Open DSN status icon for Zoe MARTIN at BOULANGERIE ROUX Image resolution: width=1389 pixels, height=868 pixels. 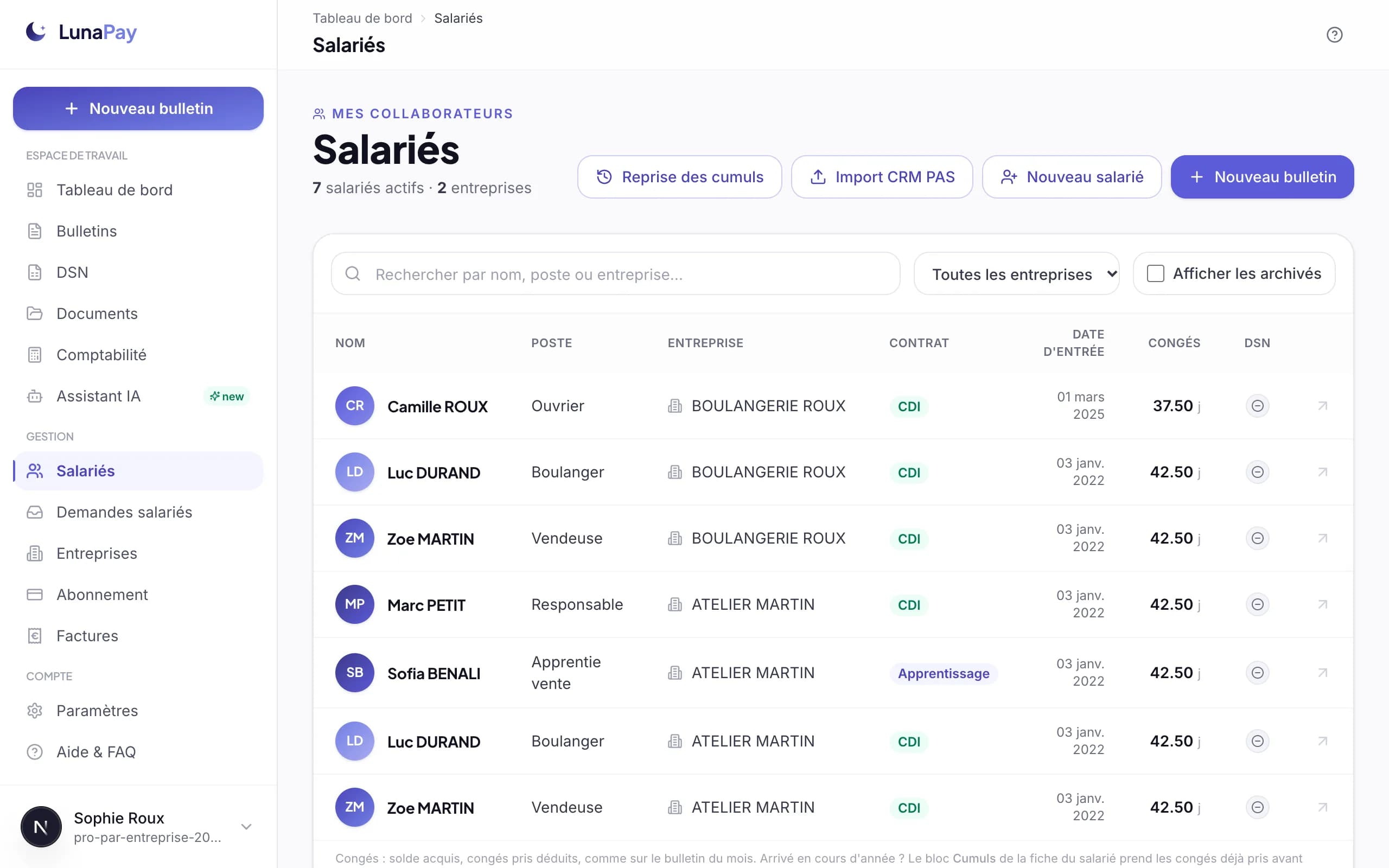click(x=1257, y=539)
